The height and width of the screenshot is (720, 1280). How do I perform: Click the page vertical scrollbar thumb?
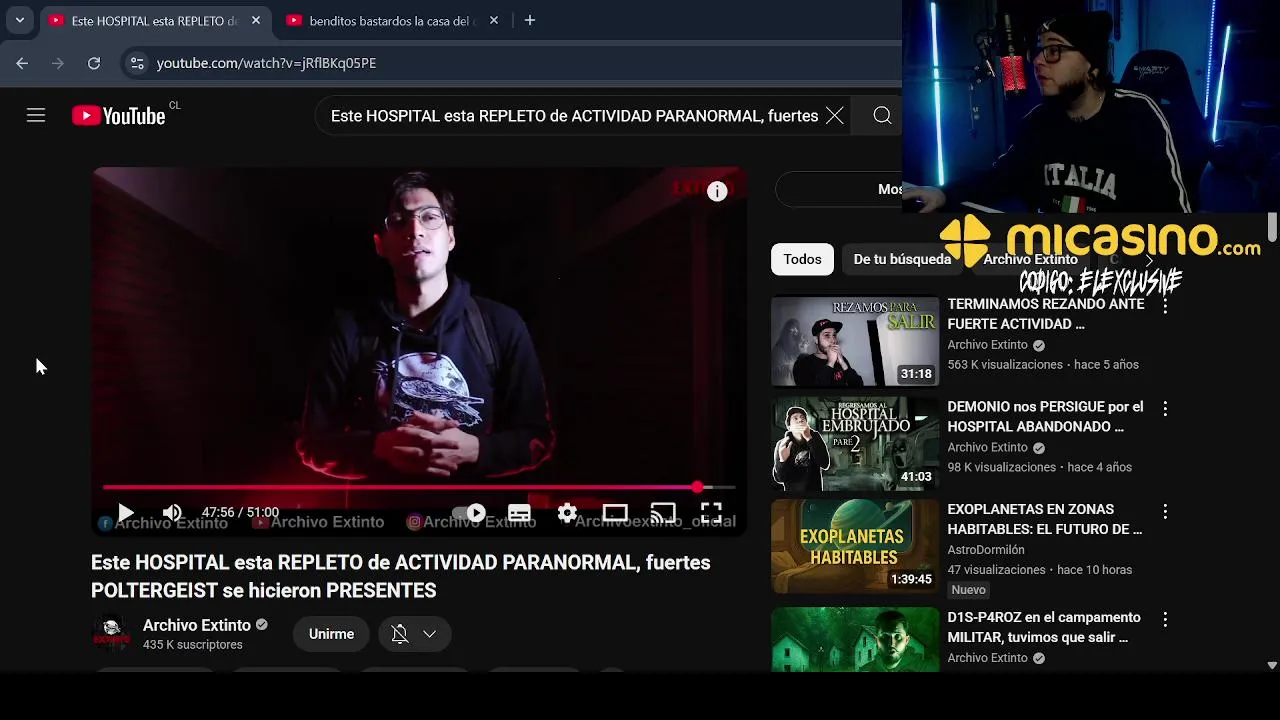(x=1272, y=227)
